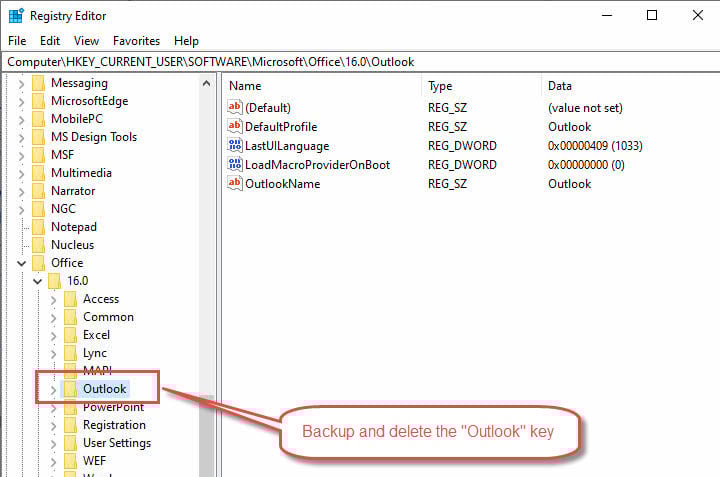Expand the MS Design Tools key
The image size is (720, 477).
click(21, 138)
